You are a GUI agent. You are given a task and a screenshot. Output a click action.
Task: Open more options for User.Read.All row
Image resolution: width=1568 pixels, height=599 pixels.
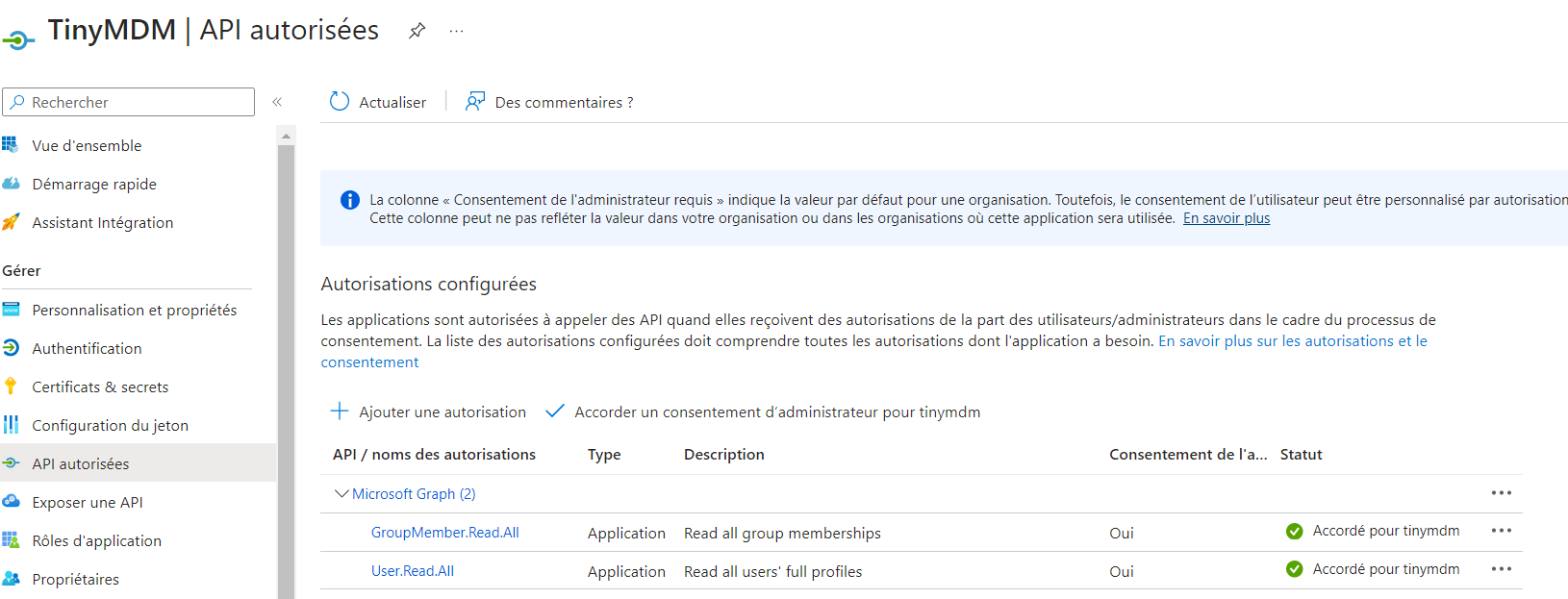click(x=1502, y=569)
